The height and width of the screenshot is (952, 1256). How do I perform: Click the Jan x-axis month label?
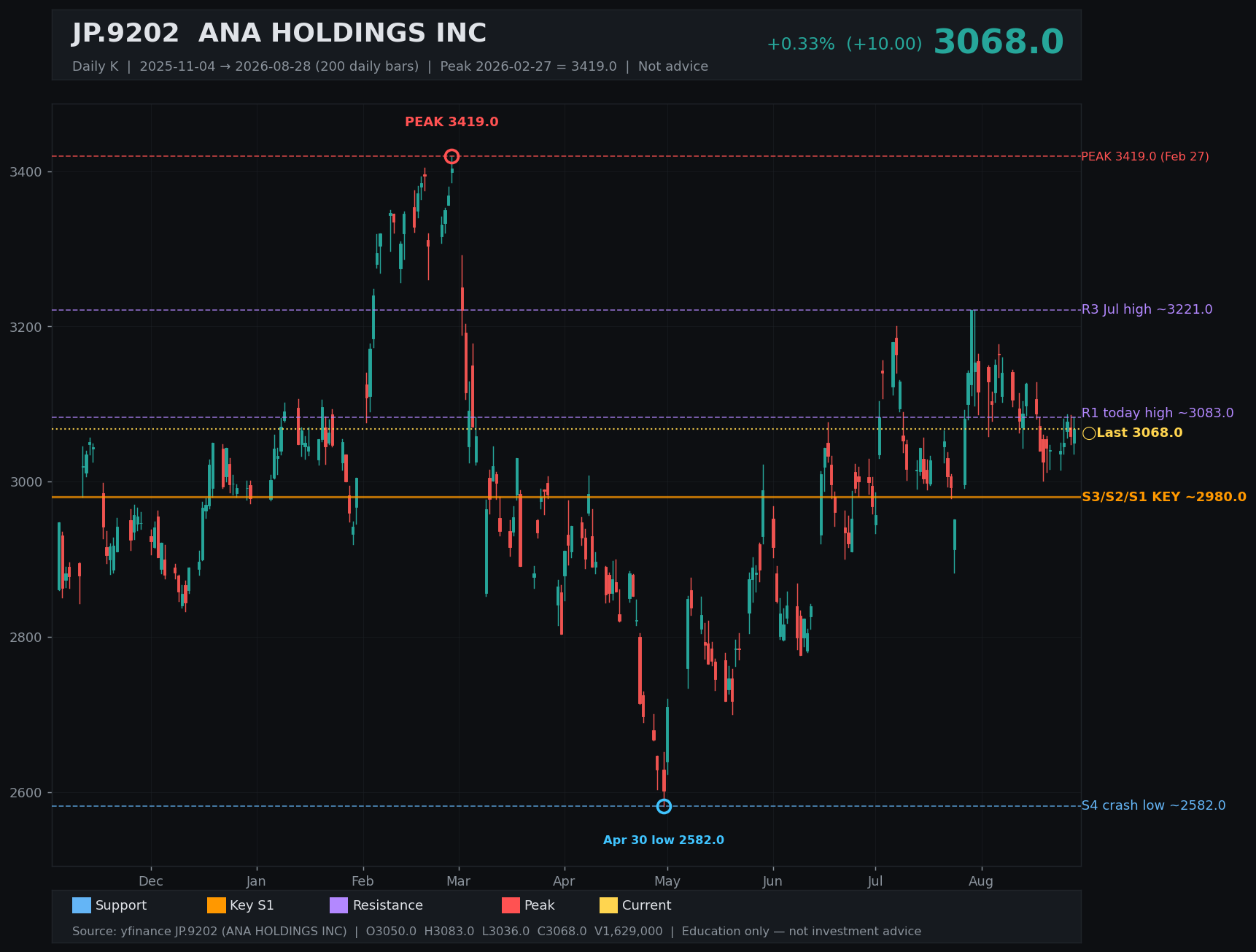[256, 881]
